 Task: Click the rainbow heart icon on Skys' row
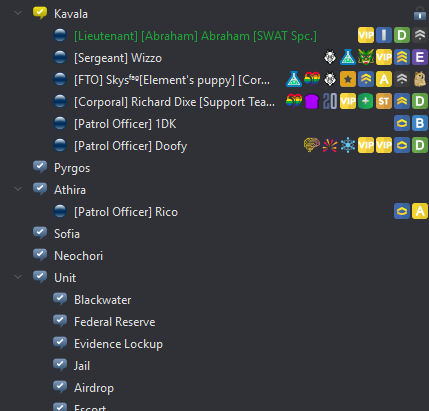312,79
